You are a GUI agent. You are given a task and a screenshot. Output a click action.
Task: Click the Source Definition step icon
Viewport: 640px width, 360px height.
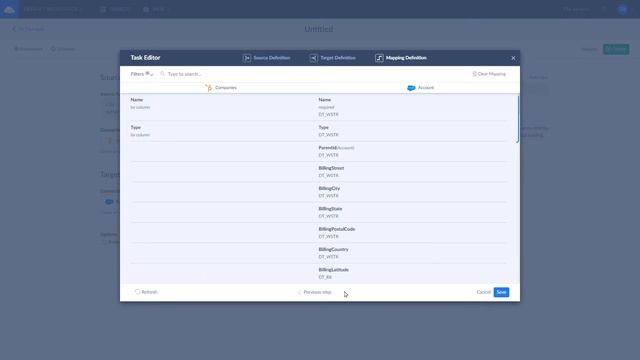(x=247, y=58)
